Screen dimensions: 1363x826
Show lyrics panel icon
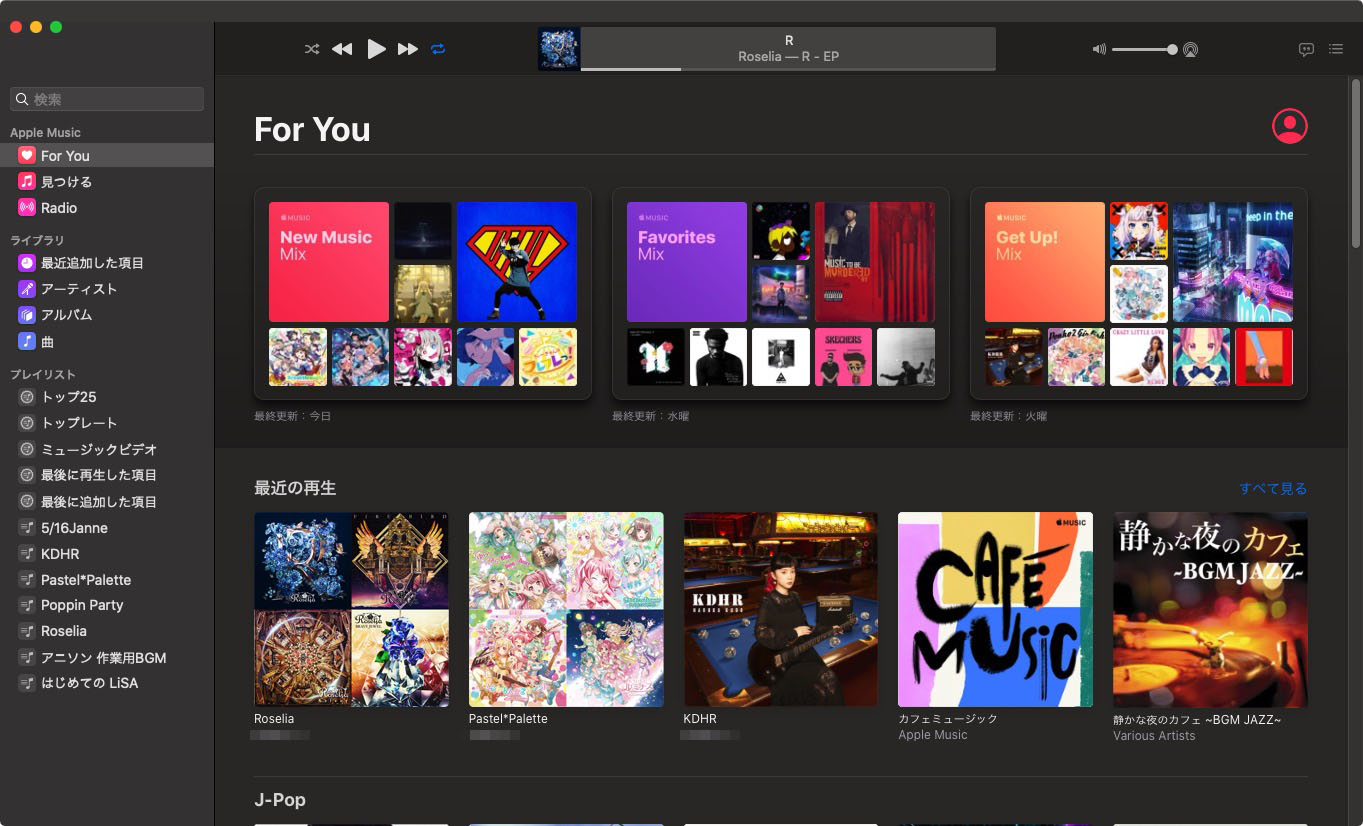click(1306, 49)
